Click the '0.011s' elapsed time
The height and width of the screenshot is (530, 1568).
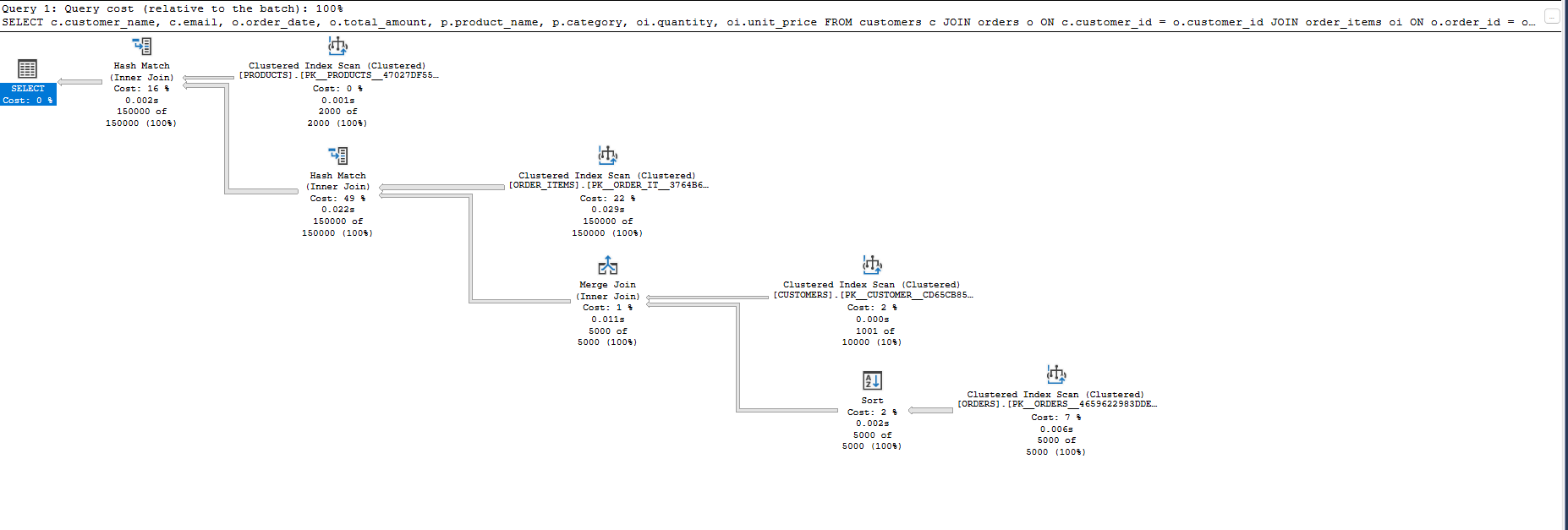pos(607,320)
